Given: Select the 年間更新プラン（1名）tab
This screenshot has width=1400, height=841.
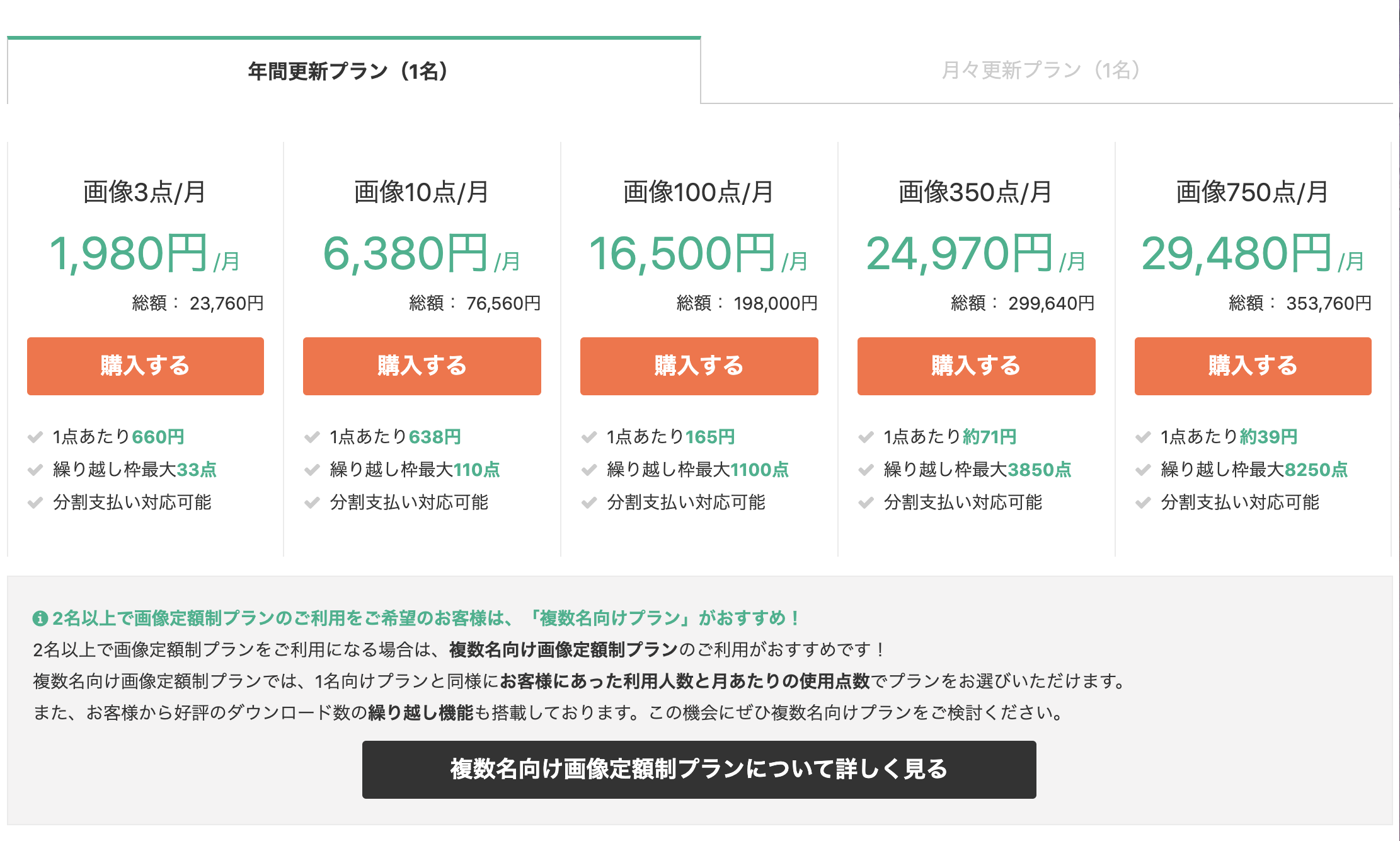Looking at the screenshot, I should [x=353, y=71].
